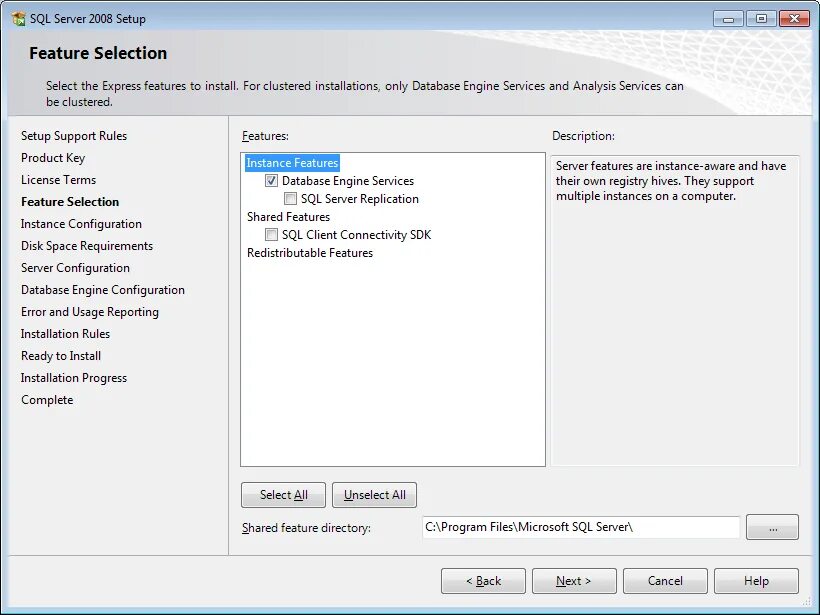Cancel the SQL Server setup
The image size is (820, 615).
(665, 581)
